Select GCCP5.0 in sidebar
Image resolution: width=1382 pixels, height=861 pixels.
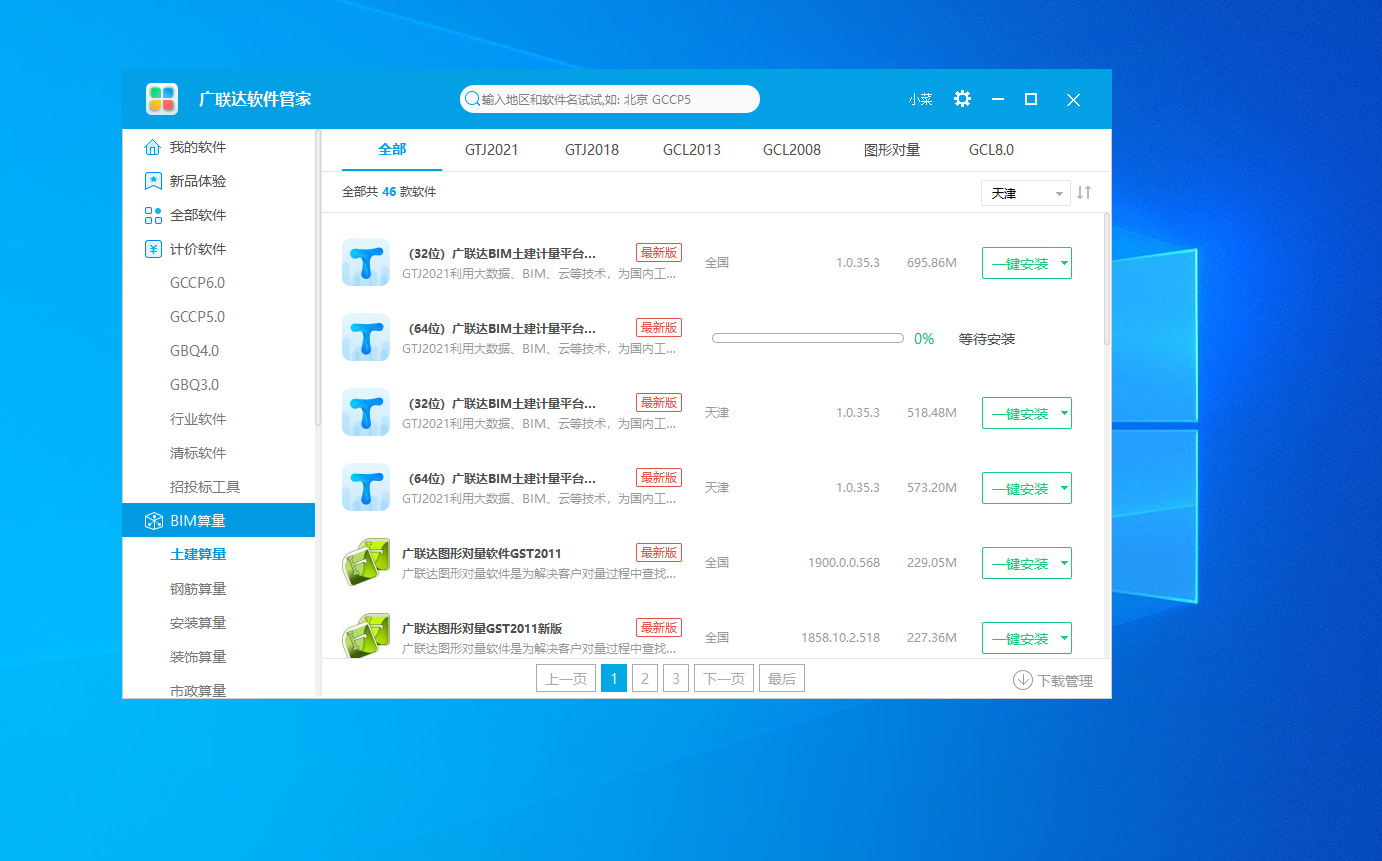pos(197,317)
